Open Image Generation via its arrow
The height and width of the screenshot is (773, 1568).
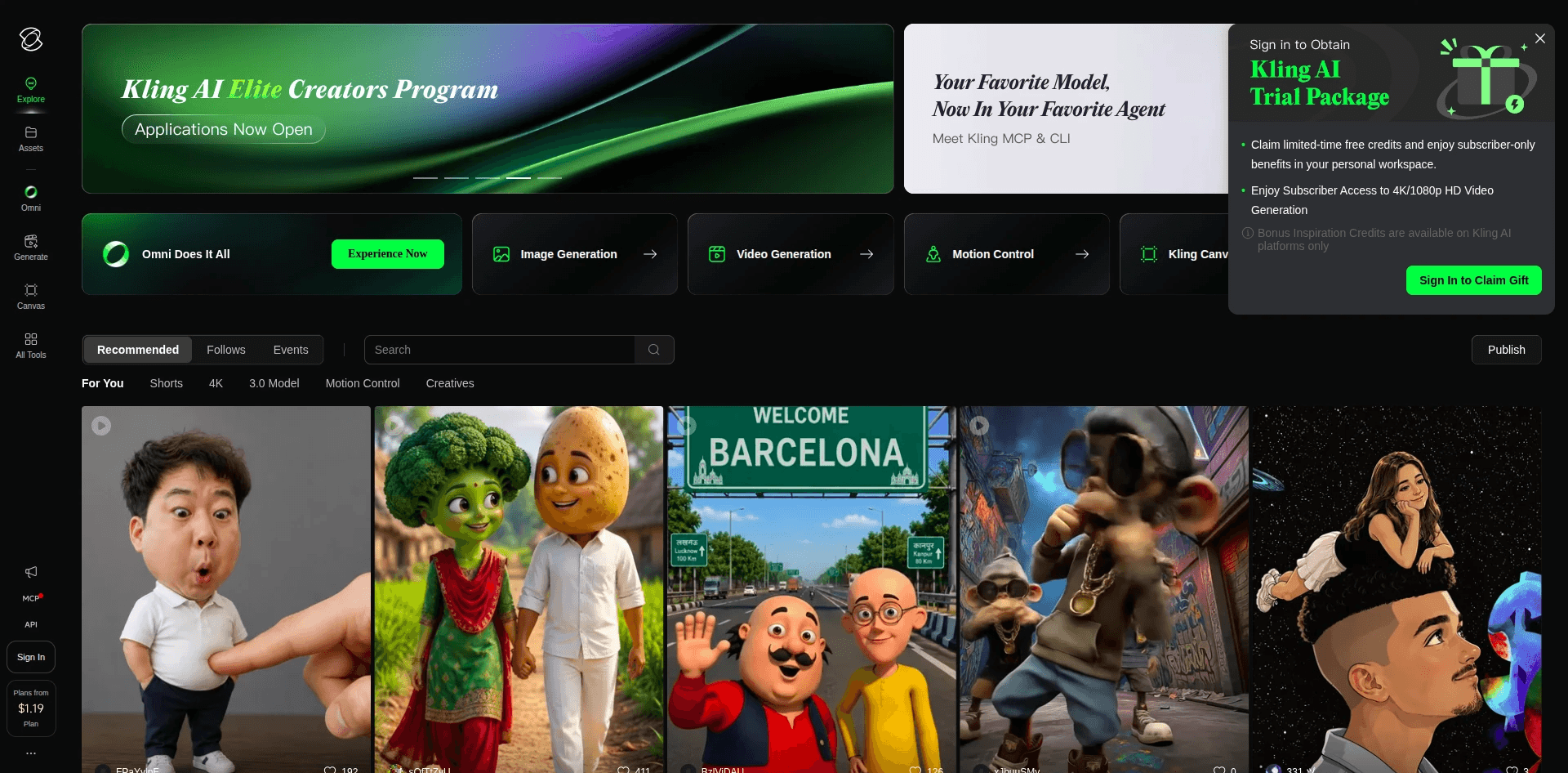click(x=650, y=254)
